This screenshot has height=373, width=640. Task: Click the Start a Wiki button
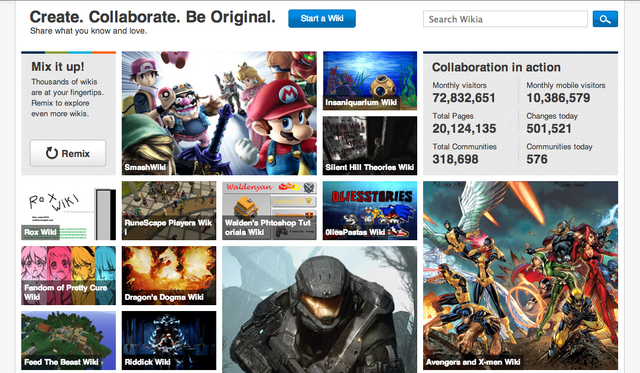pyautogui.click(x=322, y=18)
